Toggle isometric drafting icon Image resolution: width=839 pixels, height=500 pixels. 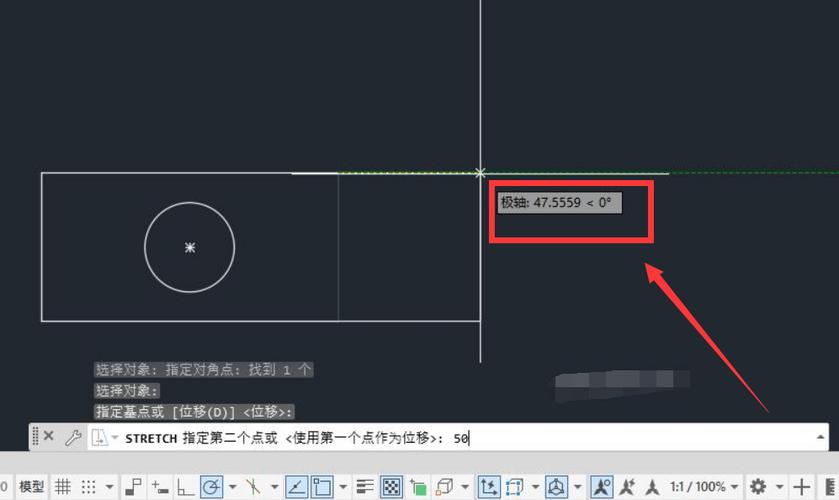coord(254,487)
